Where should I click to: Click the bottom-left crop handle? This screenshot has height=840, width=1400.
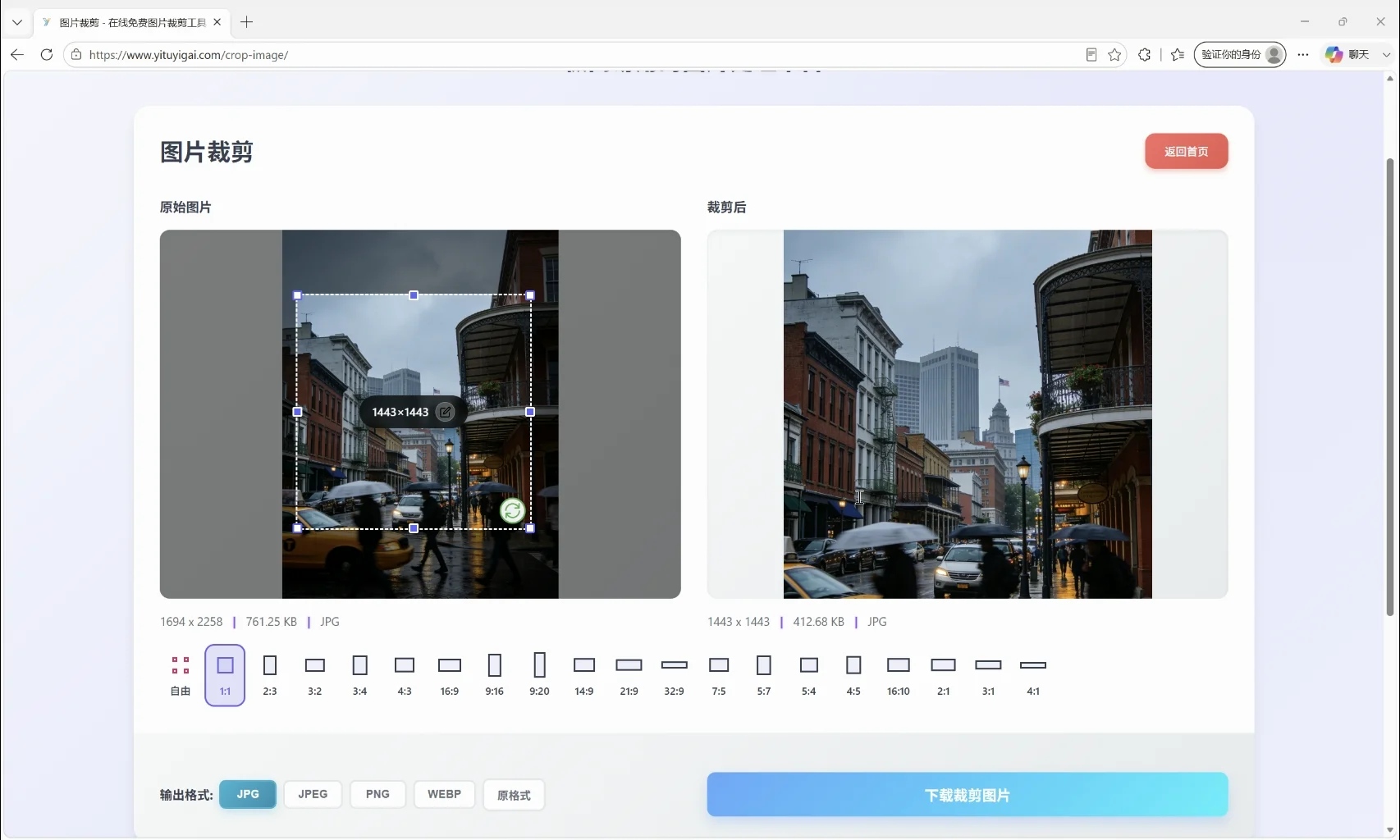point(297,528)
